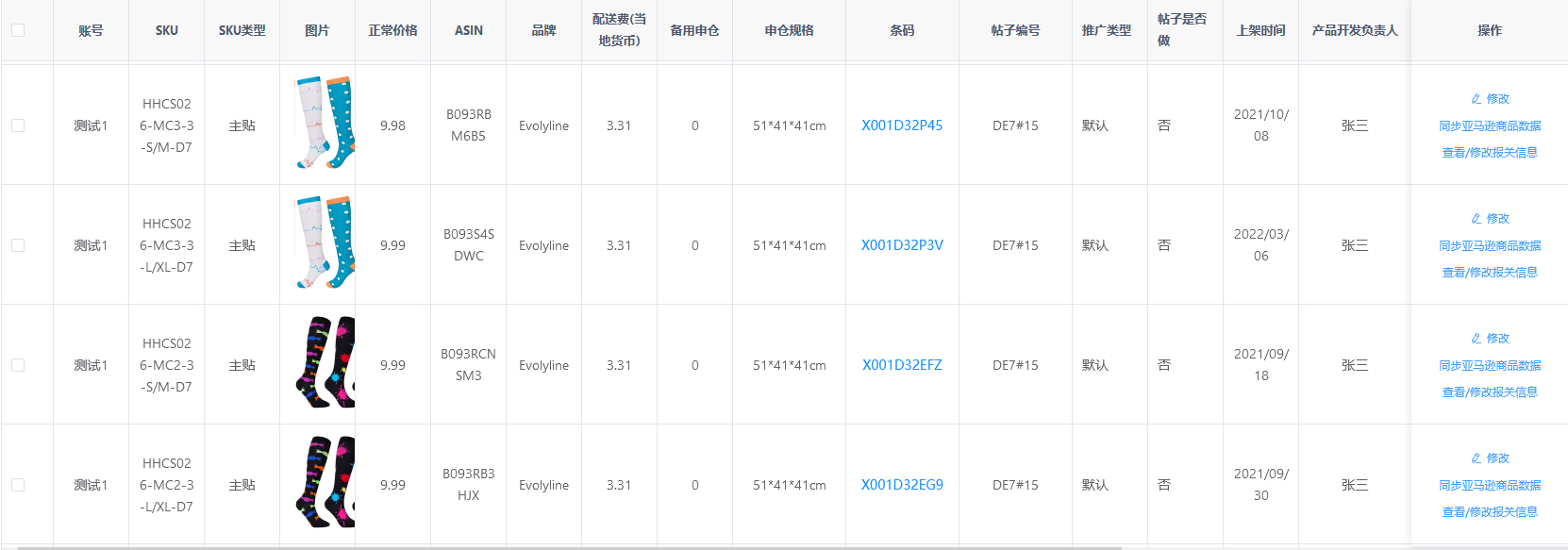
Task: Open barcode link X001D32P45
Action: tap(902, 125)
